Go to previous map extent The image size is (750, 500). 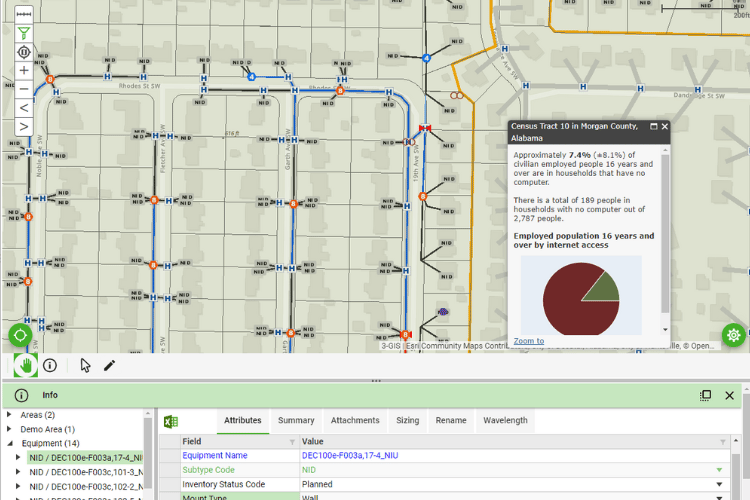[x=23, y=108]
